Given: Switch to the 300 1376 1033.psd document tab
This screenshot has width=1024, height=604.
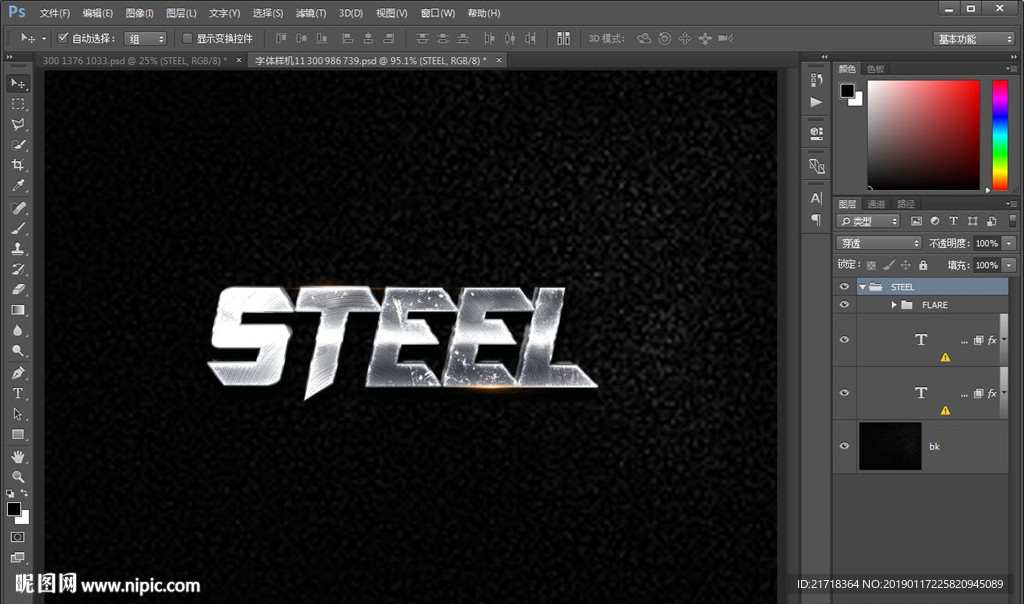Looking at the screenshot, I should pyautogui.click(x=135, y=61).
